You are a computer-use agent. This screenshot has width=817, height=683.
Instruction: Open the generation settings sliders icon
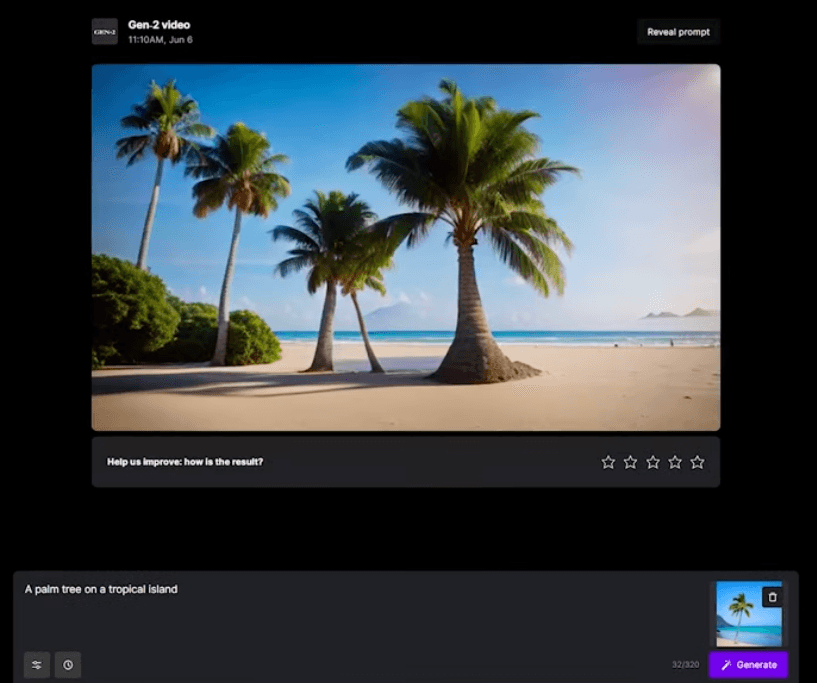(x=37, y=665)
